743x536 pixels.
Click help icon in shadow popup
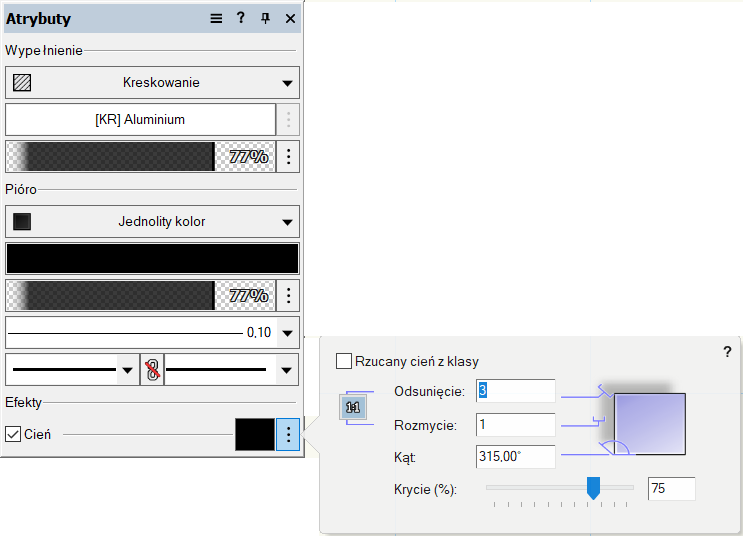click(x=727, y=352)
